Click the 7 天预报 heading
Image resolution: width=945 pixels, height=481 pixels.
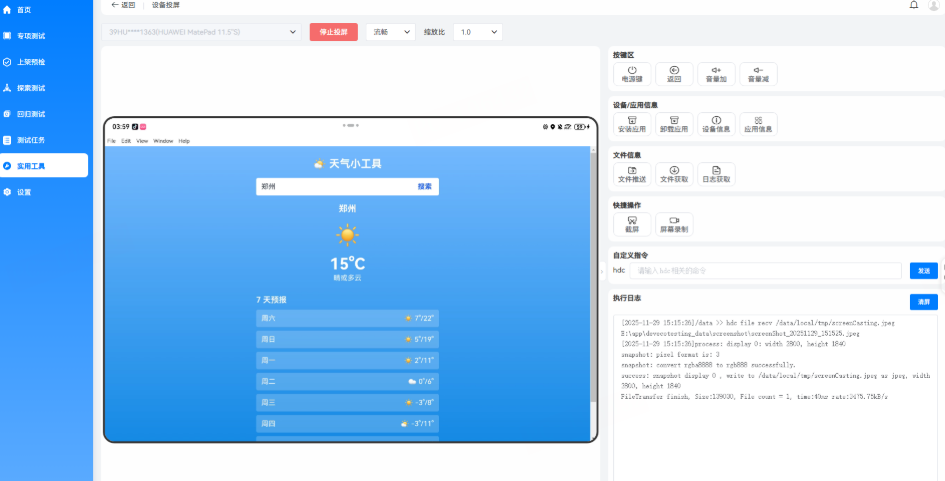271,300
